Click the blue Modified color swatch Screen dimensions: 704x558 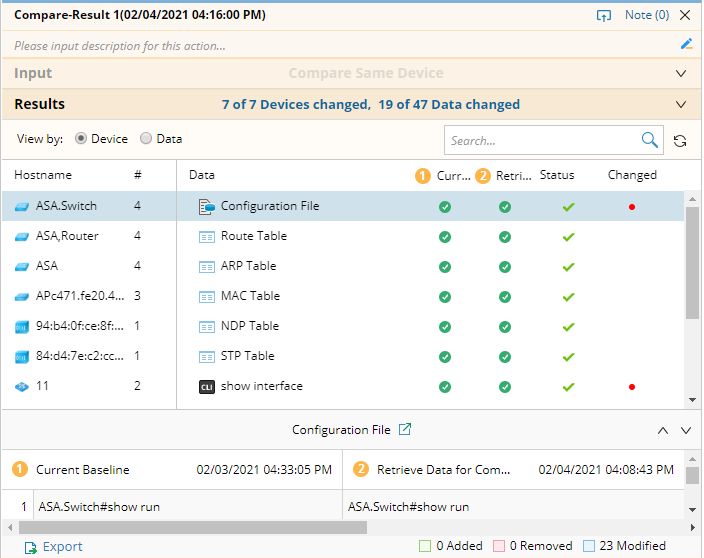(589, 546)
